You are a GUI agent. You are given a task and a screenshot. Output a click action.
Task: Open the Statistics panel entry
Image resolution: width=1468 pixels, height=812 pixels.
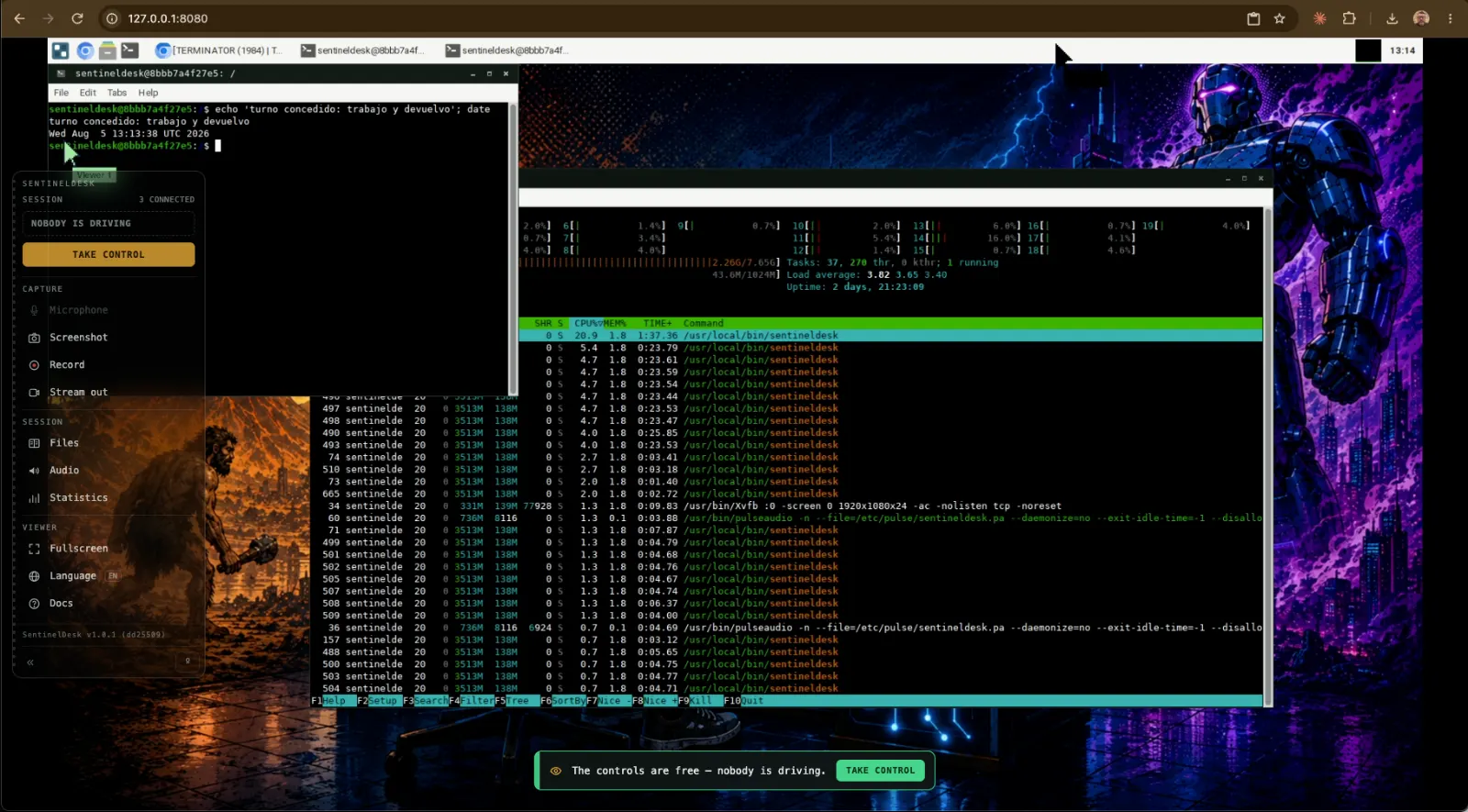[79, 498]
